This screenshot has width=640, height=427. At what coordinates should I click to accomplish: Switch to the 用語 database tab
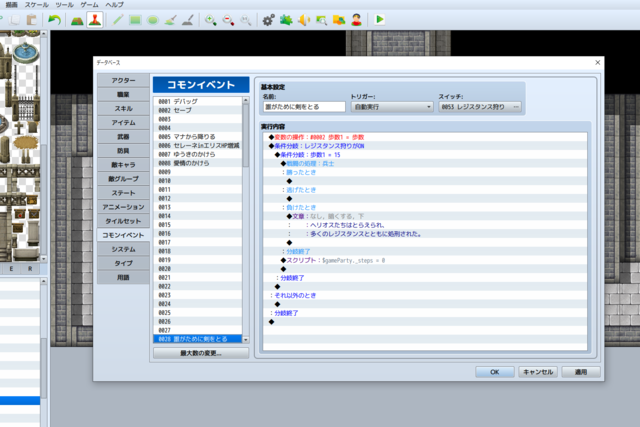click(x=123, y=277)
